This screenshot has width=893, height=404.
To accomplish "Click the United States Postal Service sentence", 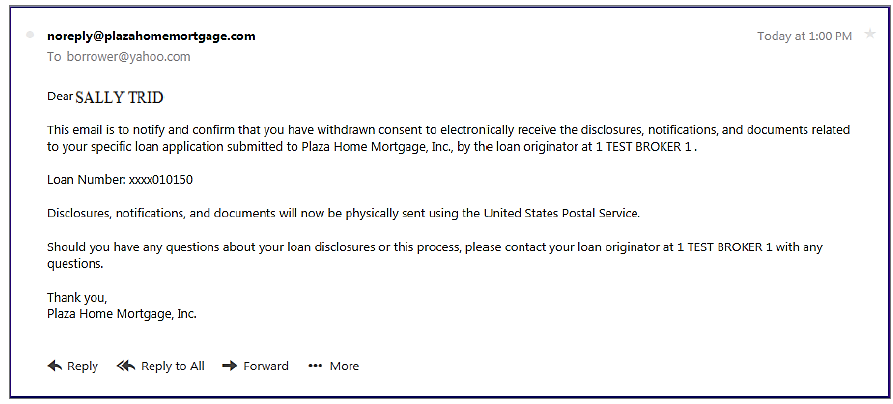I will [x=344, y=214].
